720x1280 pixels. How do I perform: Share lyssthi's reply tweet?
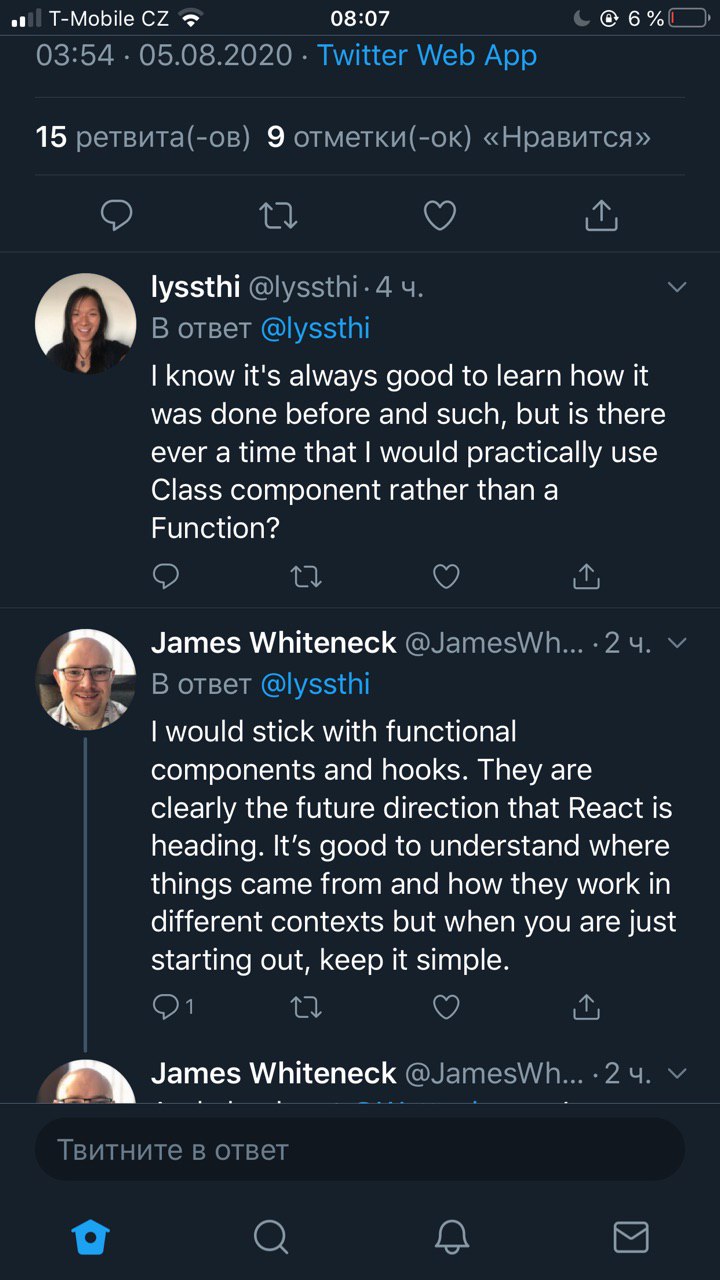click(x=586, y=575)
